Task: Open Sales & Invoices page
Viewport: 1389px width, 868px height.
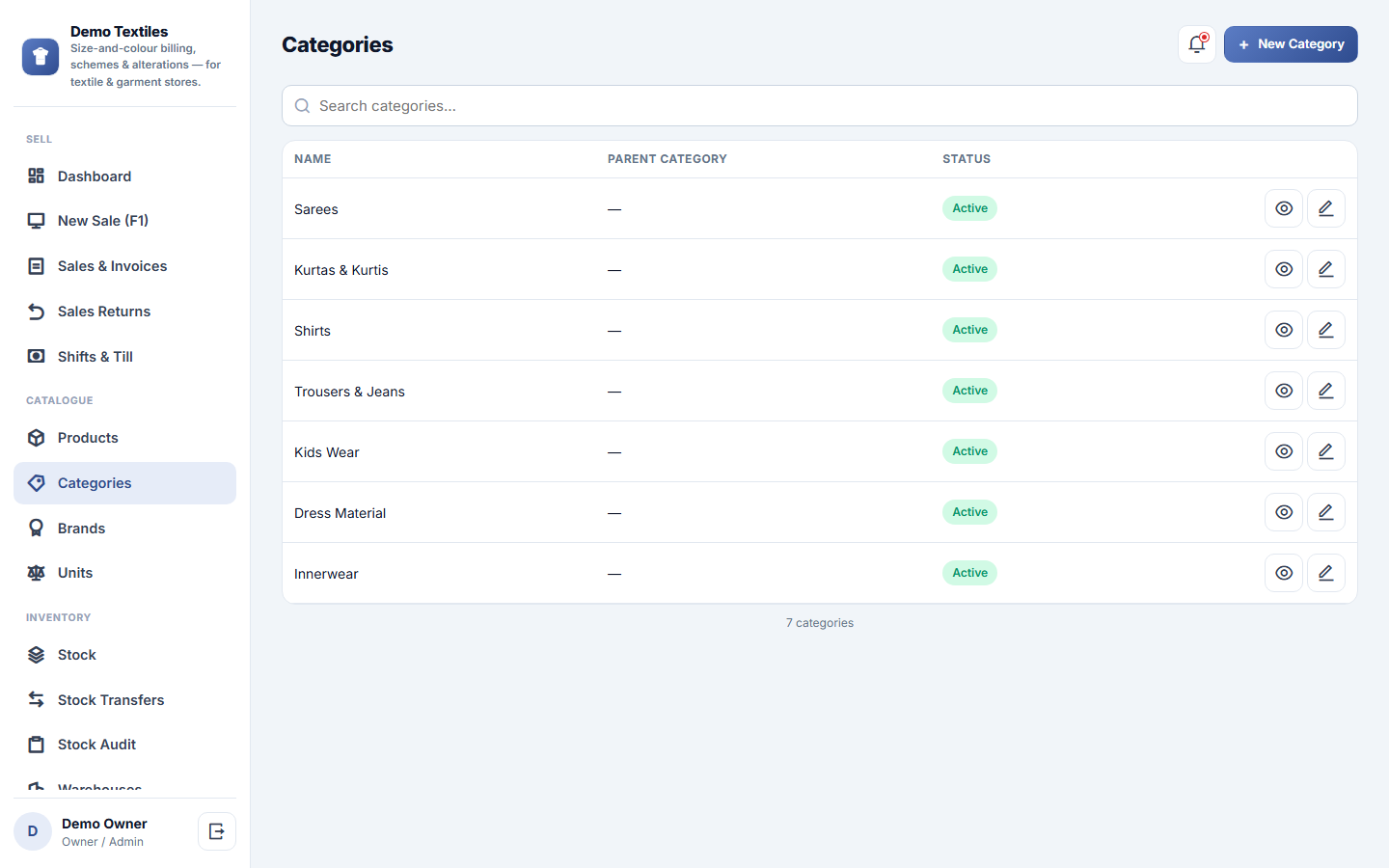Action: click(124, 266)
